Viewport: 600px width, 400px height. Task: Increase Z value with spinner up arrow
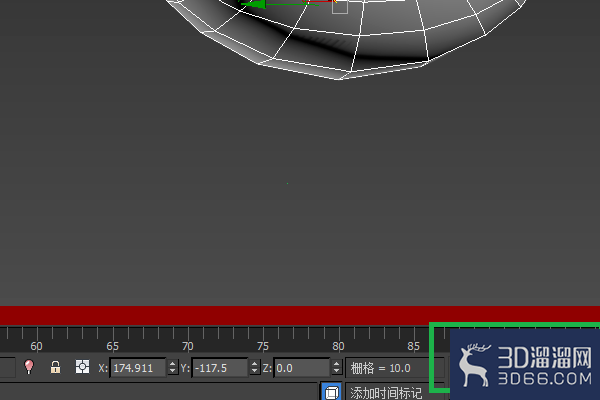(337, 364)
